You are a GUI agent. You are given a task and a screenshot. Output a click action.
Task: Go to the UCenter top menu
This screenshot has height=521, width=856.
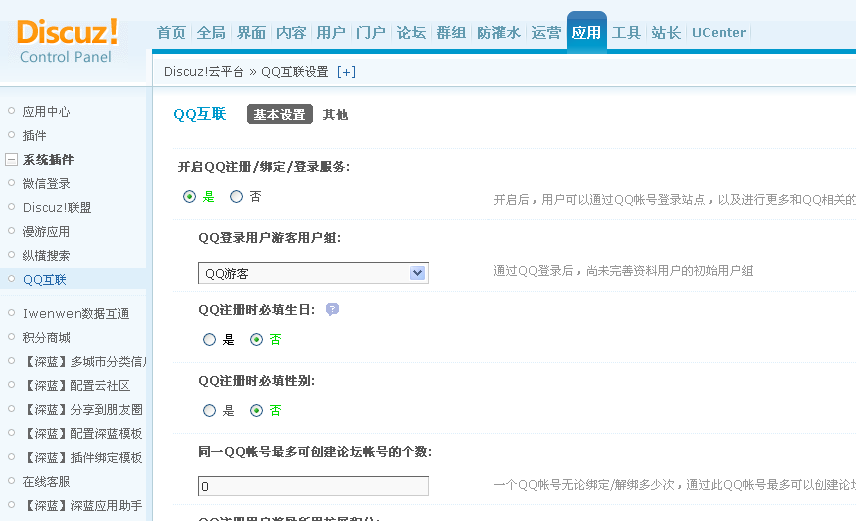tap(719, 33)
